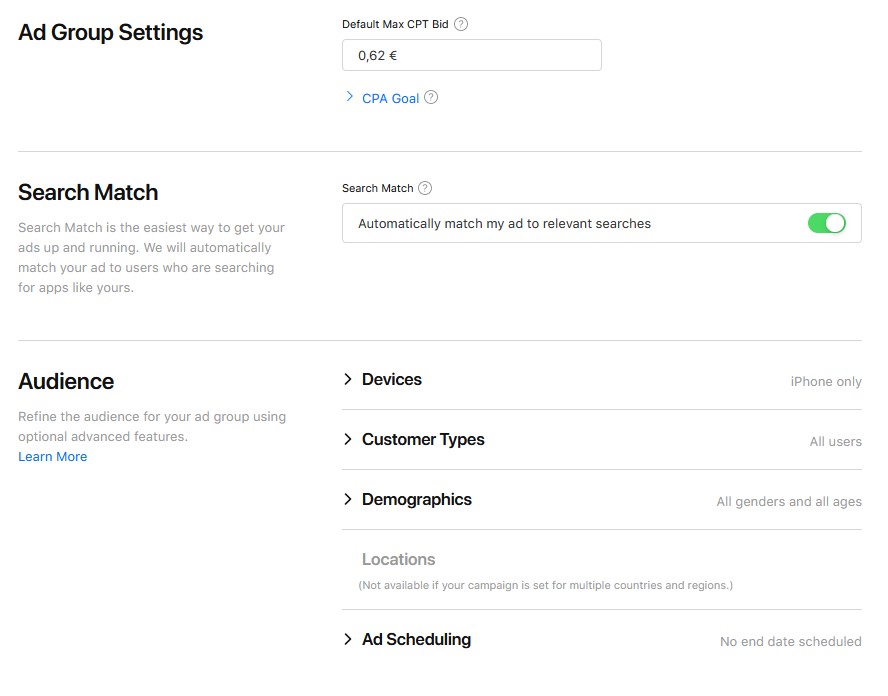The image size is (888, 696).
Task: Click the chevron arrow before CPA Goal
Action: point(349,97)
